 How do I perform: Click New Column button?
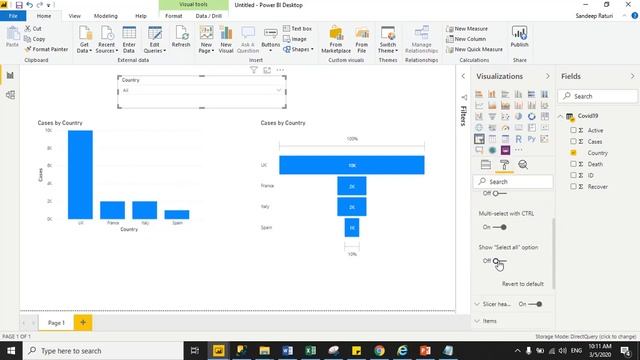(x=466, y=39)
